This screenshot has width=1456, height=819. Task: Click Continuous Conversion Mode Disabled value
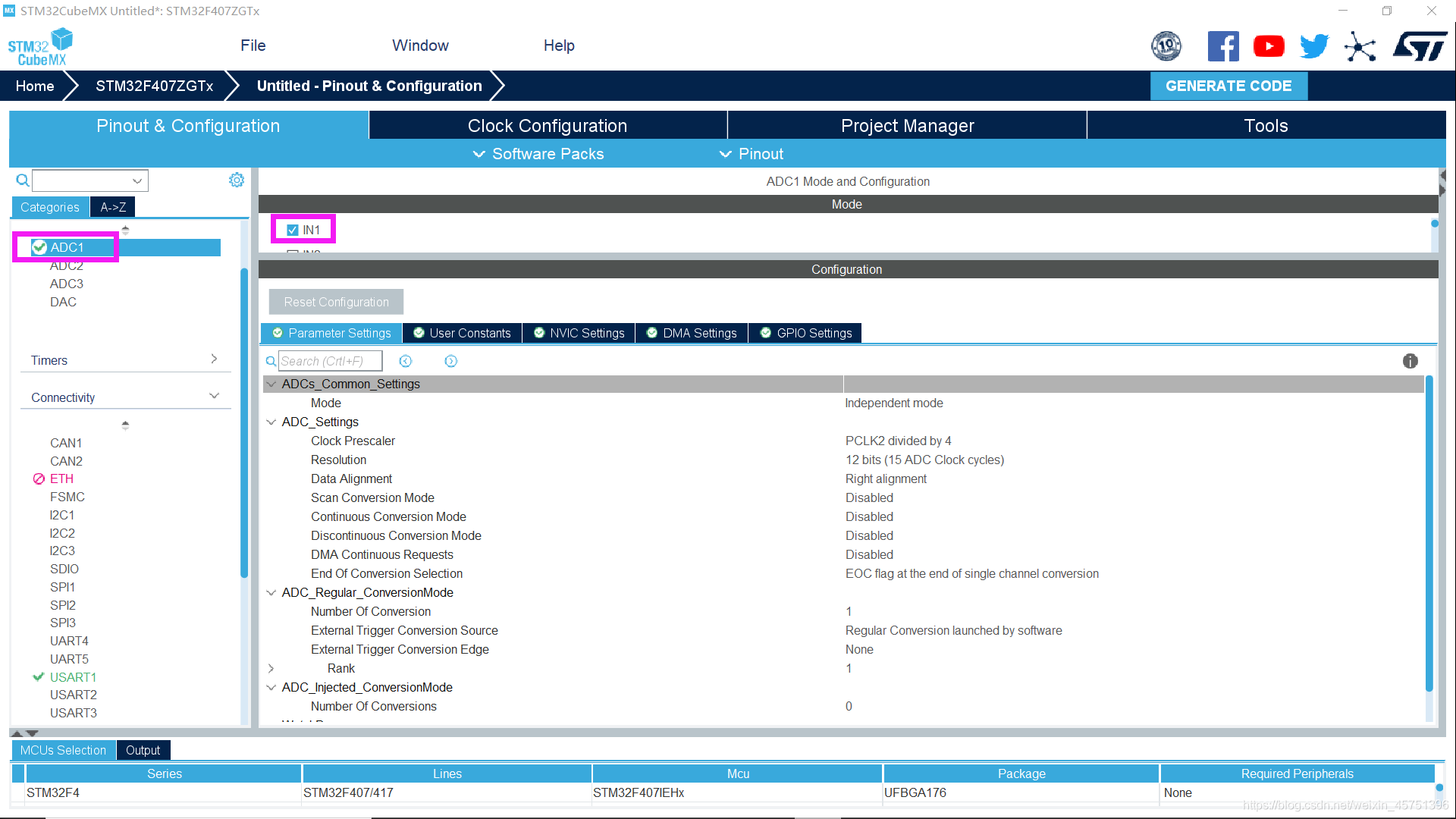pyautogui.click(x=869, y=516)
